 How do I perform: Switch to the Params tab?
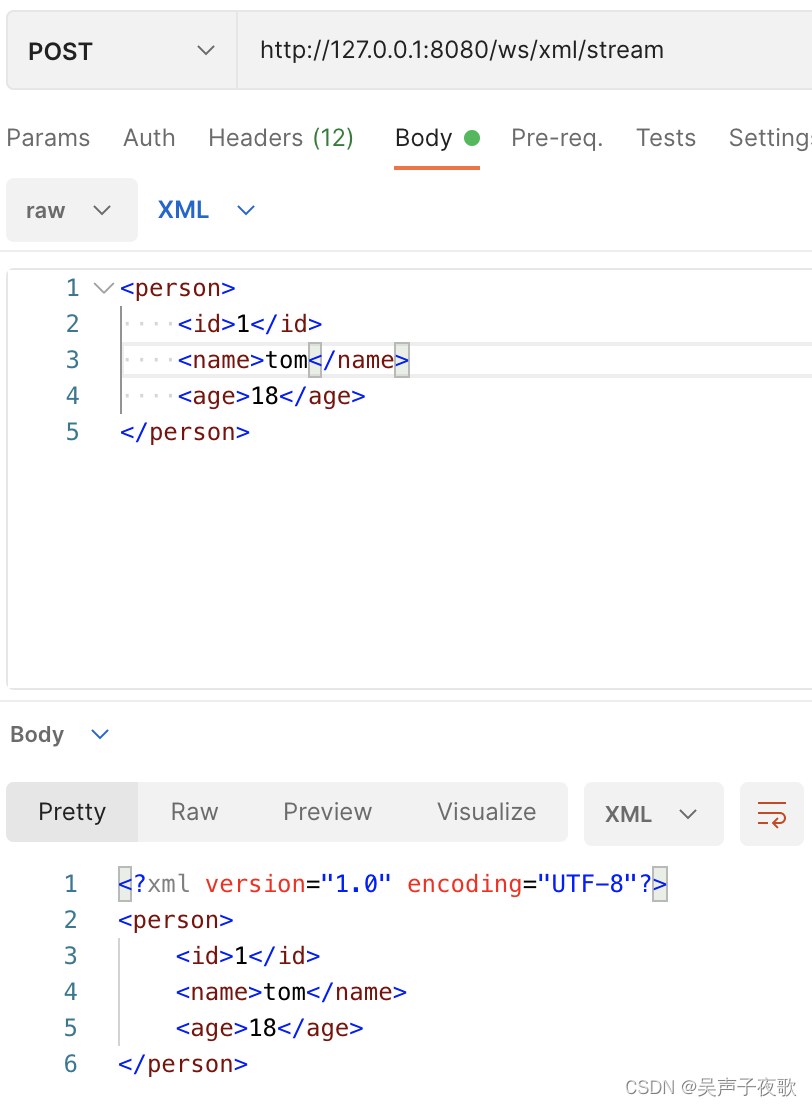pyautogui.click(x=48, y=138)
